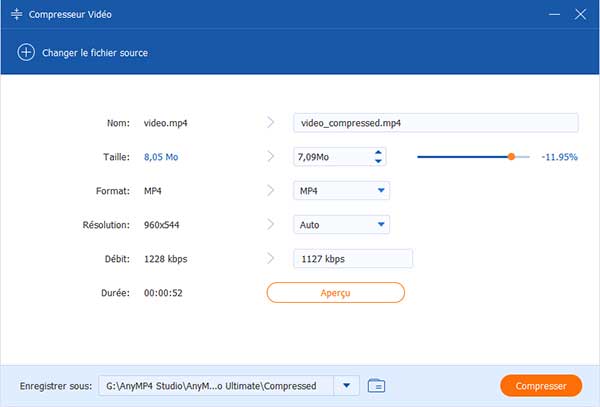Click the 'Enregistrer sous' path field
Screen dimensions: 600x407
(x=215, y=386)
